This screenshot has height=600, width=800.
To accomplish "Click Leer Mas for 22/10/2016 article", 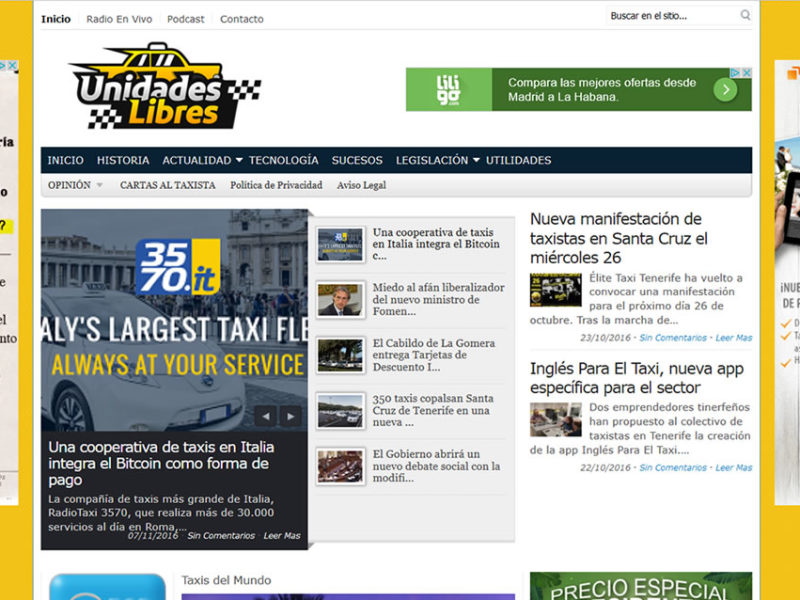I will pos(734,467).
